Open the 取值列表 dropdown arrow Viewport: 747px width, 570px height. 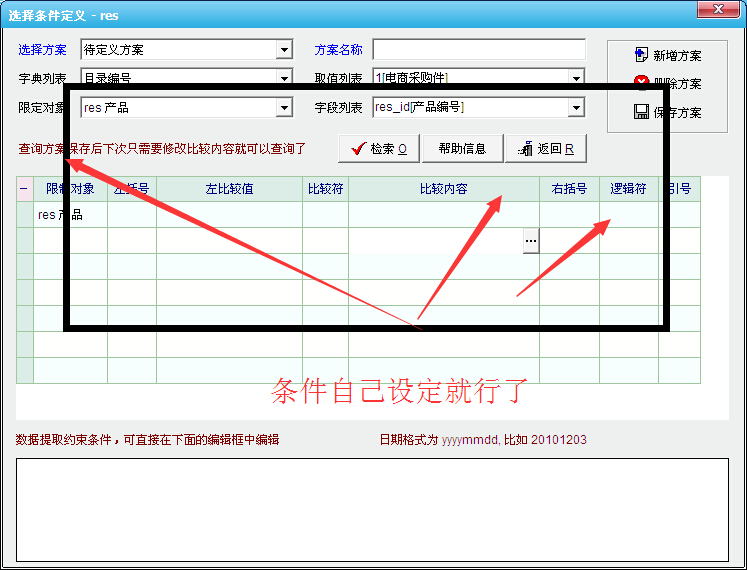pyautogui.click(x=577, y=77)
